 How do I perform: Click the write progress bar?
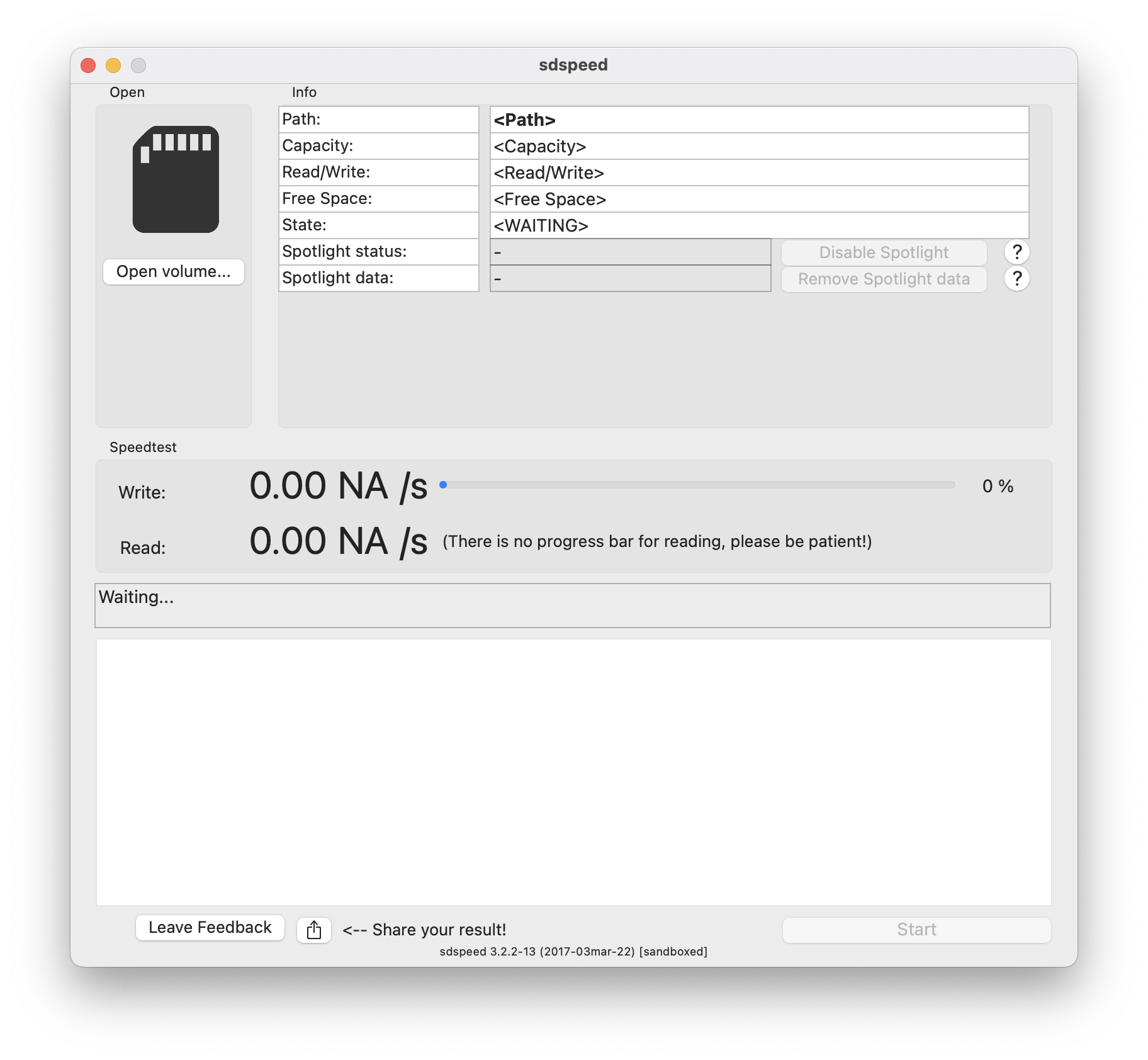point(697,485)
